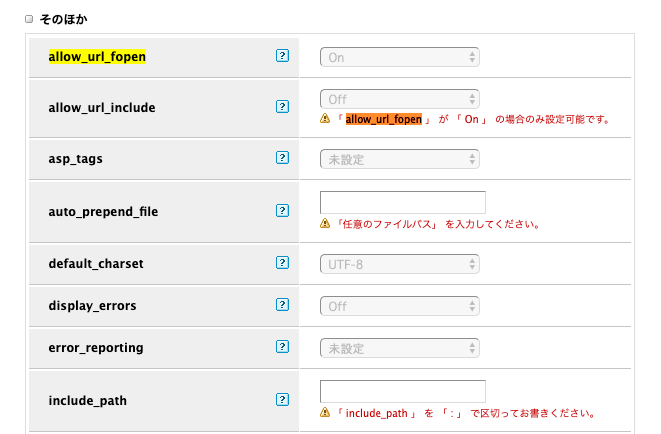This screenshot has width=661, height=434.
Task: Click warning icon beside allow_url_fopen note
Action: click(x=325, y=118)
